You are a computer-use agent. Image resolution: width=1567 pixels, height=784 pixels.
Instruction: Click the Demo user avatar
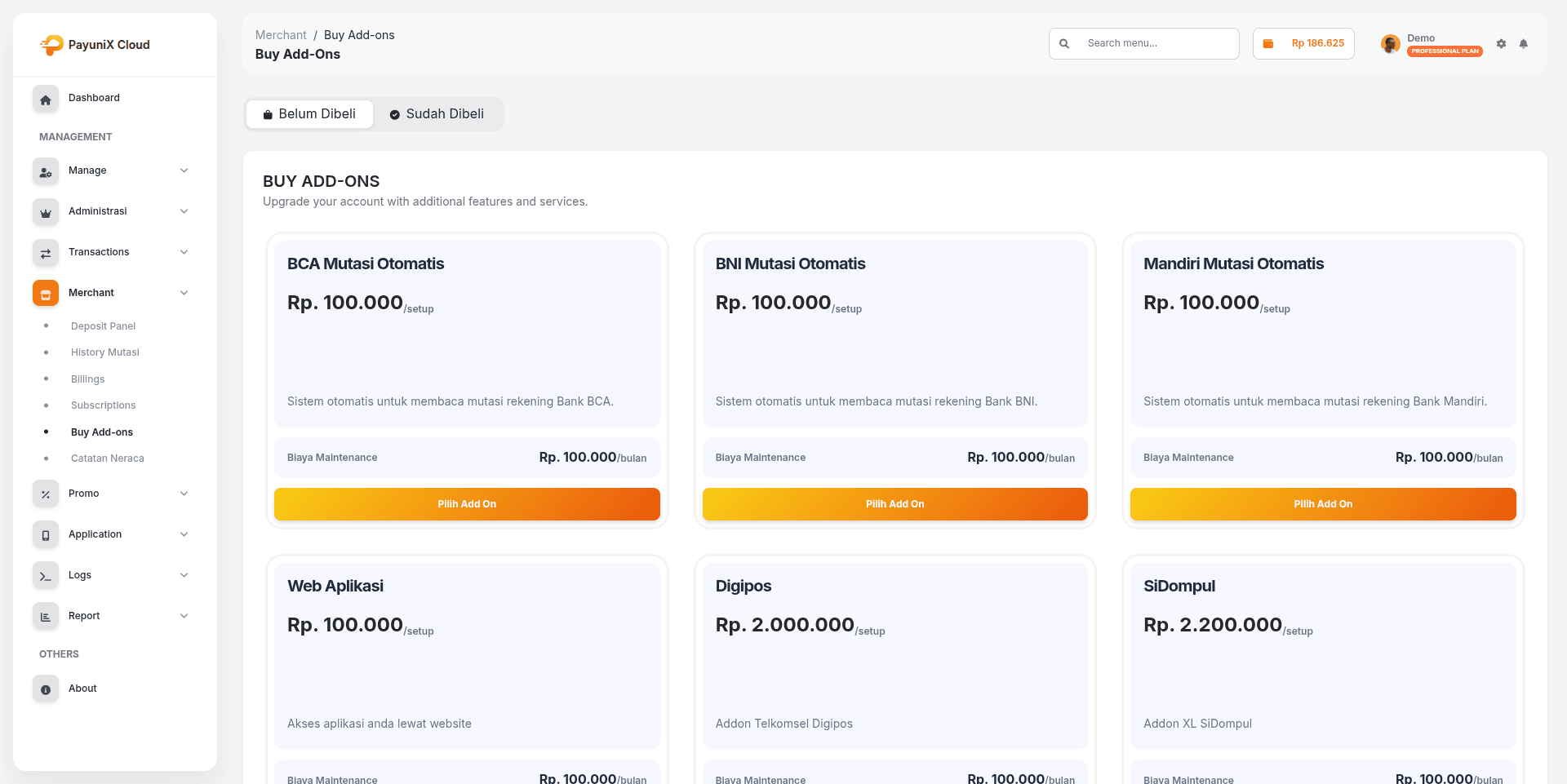click(1391, 44)
